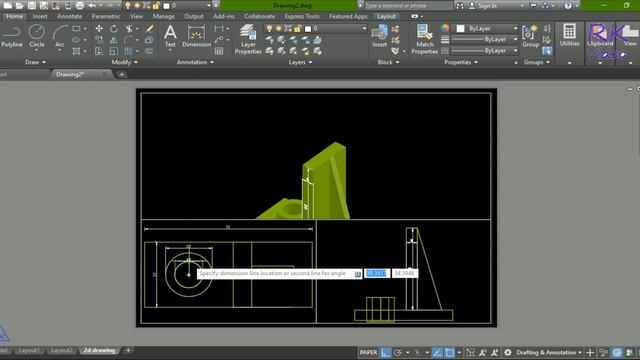This screenshot has height=360, width=640.
Task: Activate the Move tool
Action: 99,29
